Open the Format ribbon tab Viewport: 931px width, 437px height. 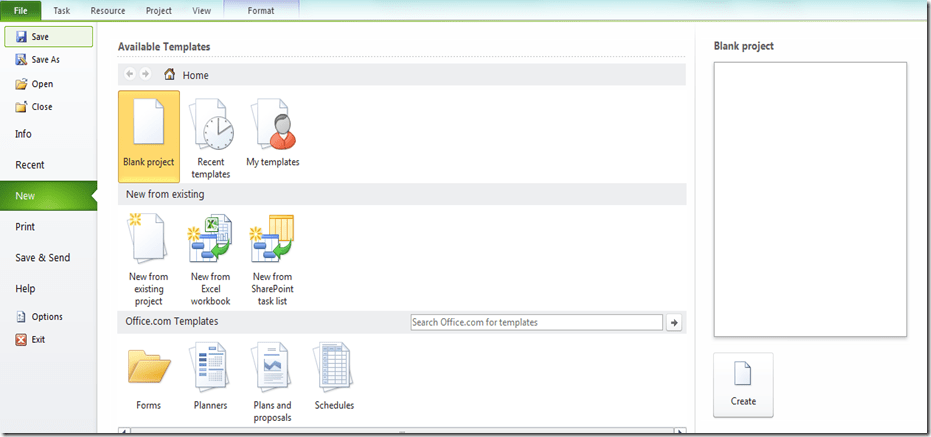tap(260, 11)
